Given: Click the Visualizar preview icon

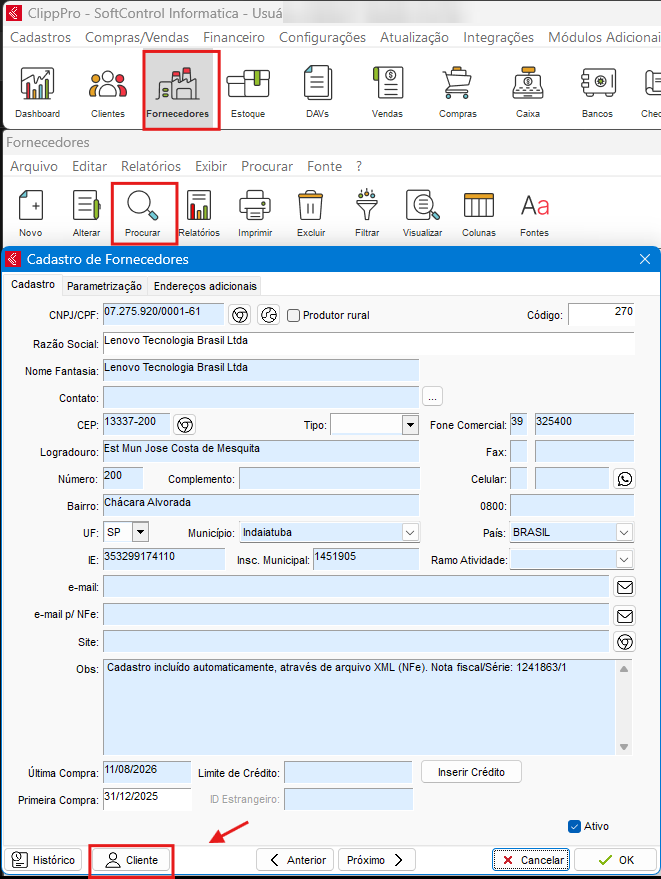Looking at the screenshot, I should [422, 213].
